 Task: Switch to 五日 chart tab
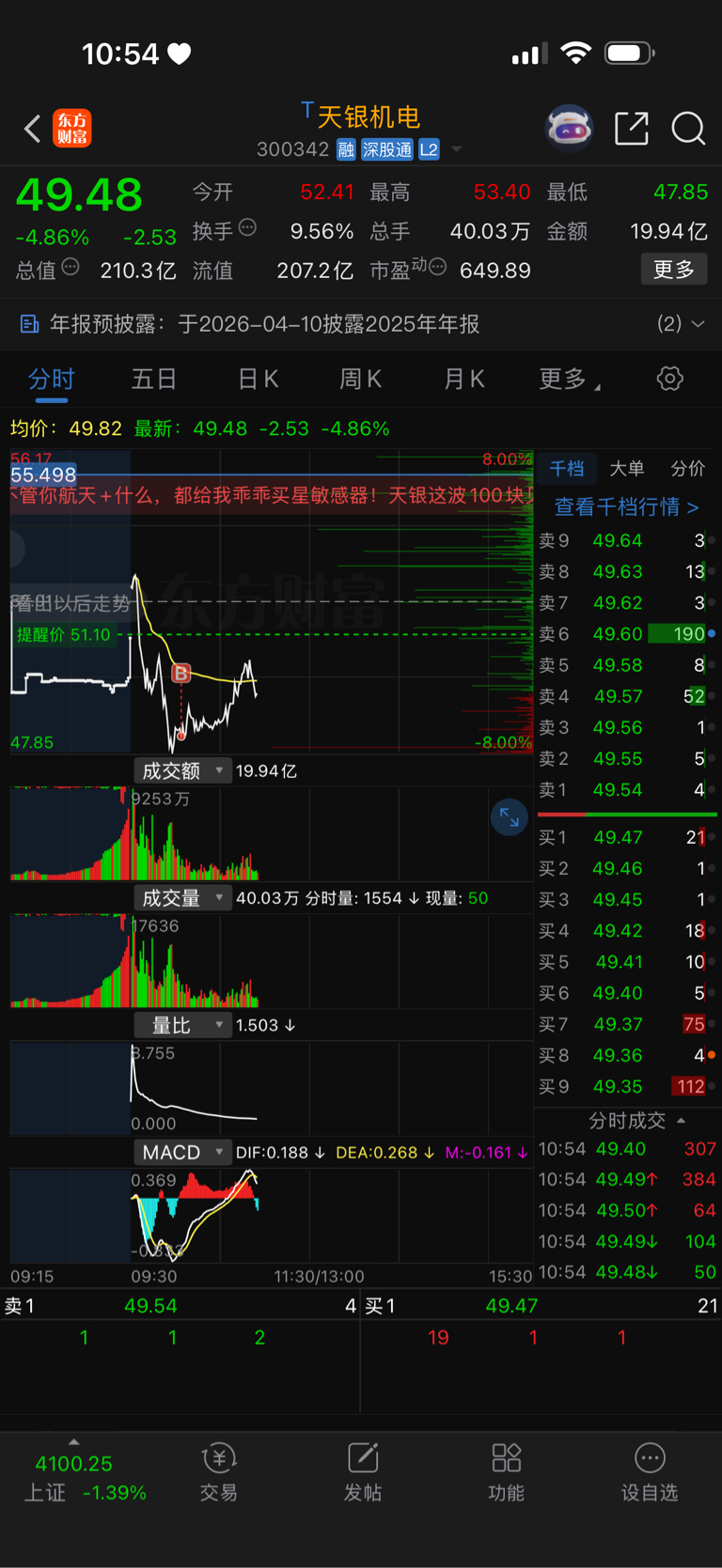(x=154, y=379)
